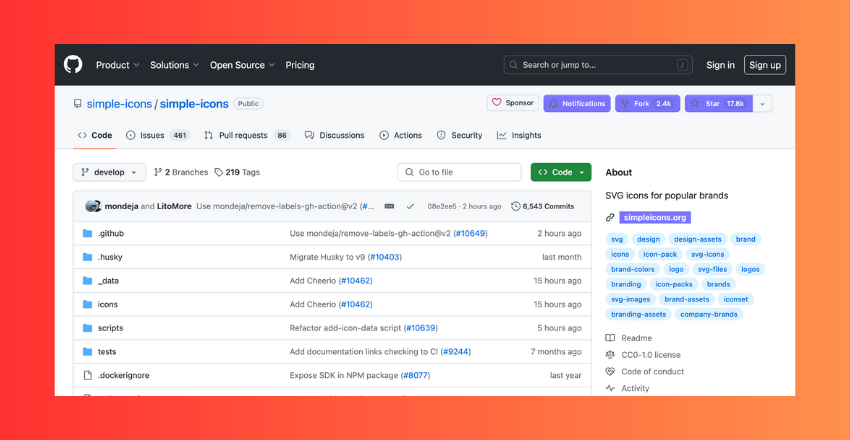Open the Solutions menu
850x440 pixels.
click(x=175, y=65)
